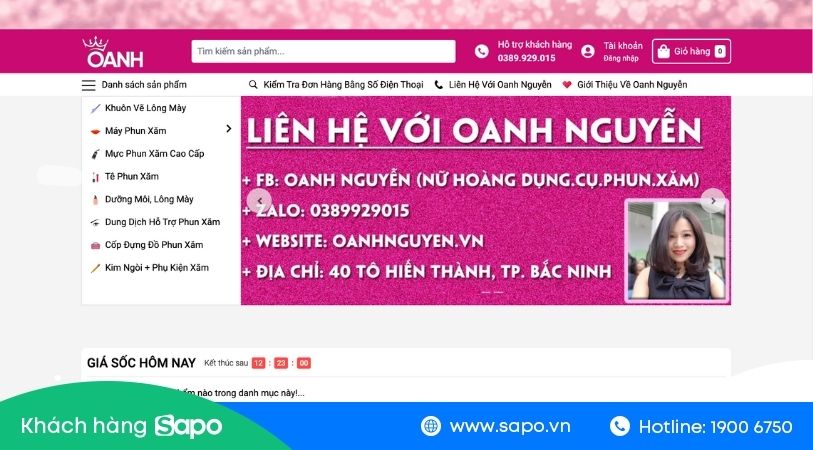Image resolution: width=813 pixels, height=450 pixels.
Task: Click the order check magnifier icon
Action: pos(253,85)
